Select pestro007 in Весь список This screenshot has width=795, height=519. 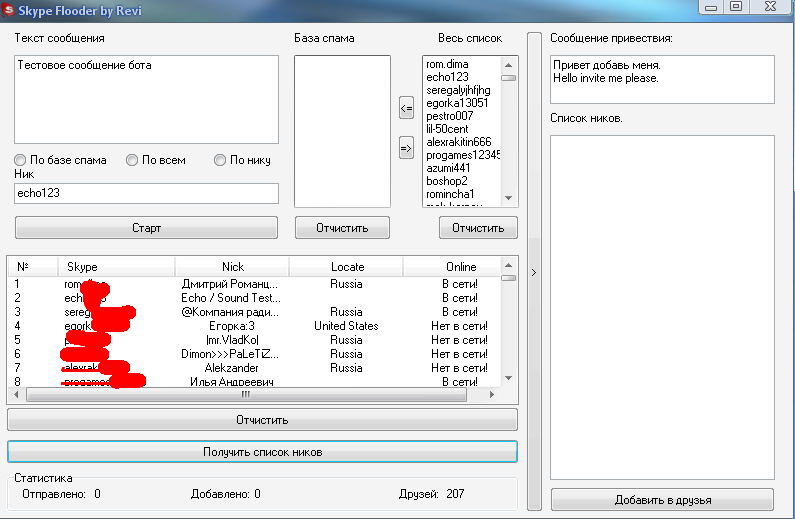pos(462,116)
